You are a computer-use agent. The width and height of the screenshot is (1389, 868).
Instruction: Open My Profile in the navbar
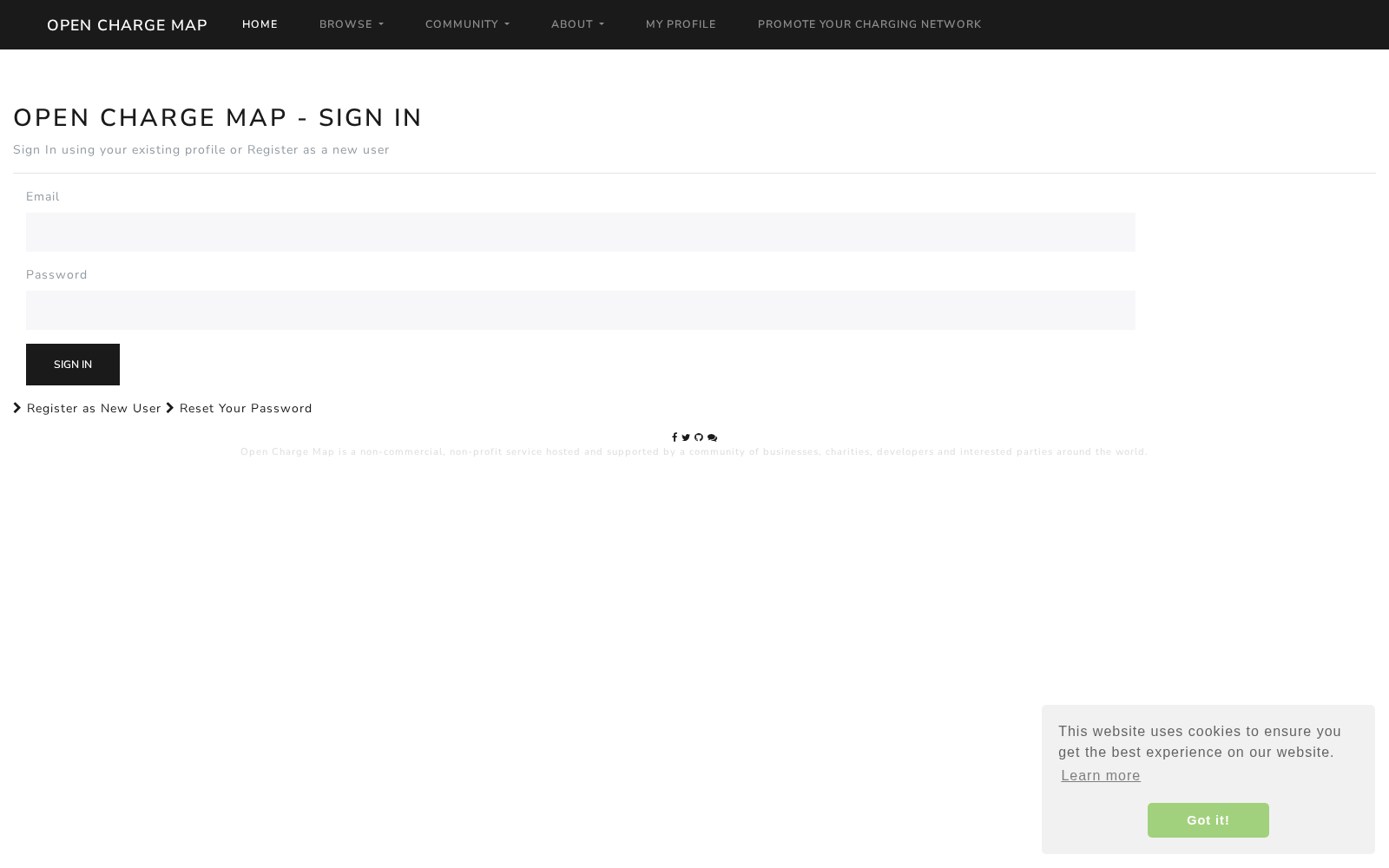681,24
